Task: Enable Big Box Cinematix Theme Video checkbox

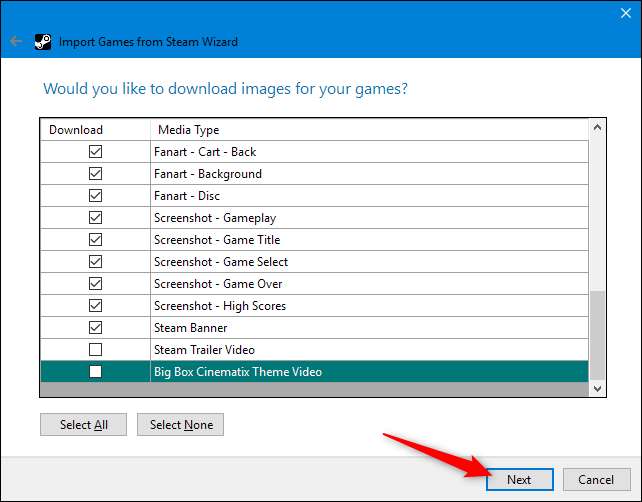Action: tap(95, 371)
